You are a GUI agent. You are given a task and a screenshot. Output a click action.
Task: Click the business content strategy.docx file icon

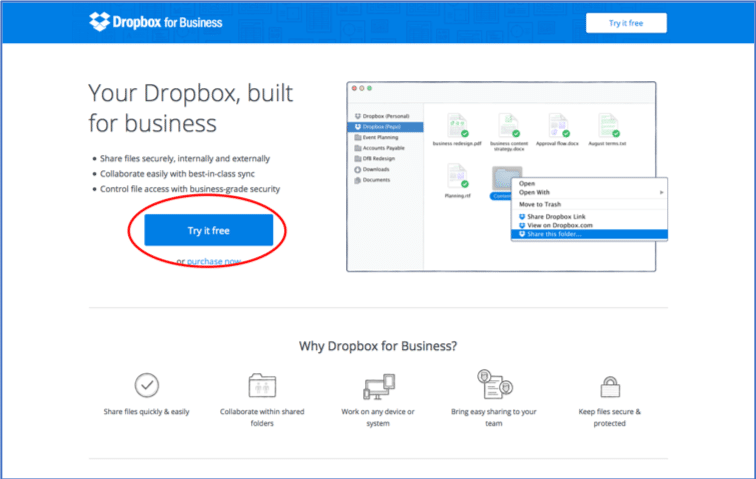point(508,125)
